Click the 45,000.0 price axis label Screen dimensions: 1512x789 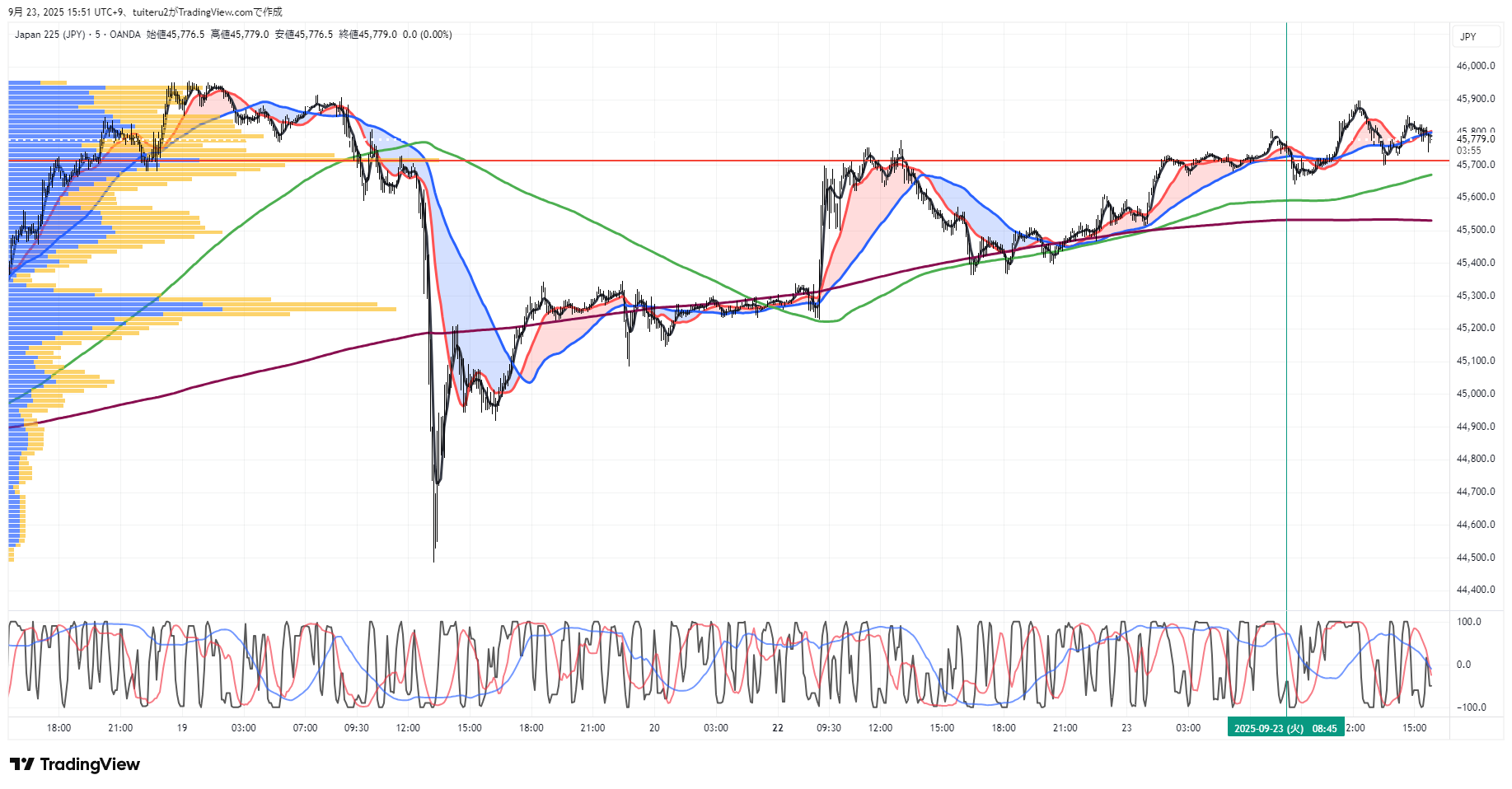(1475, 394)
